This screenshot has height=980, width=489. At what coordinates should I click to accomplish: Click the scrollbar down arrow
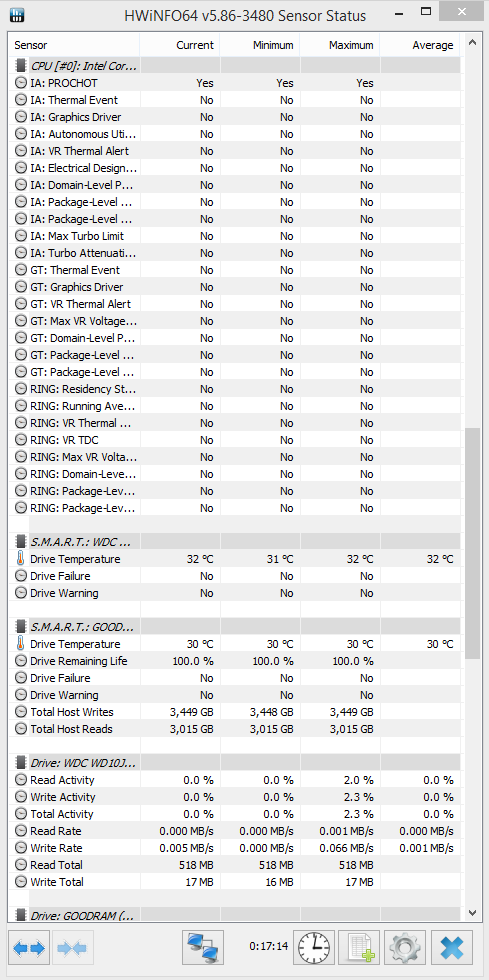coord(473,913)
